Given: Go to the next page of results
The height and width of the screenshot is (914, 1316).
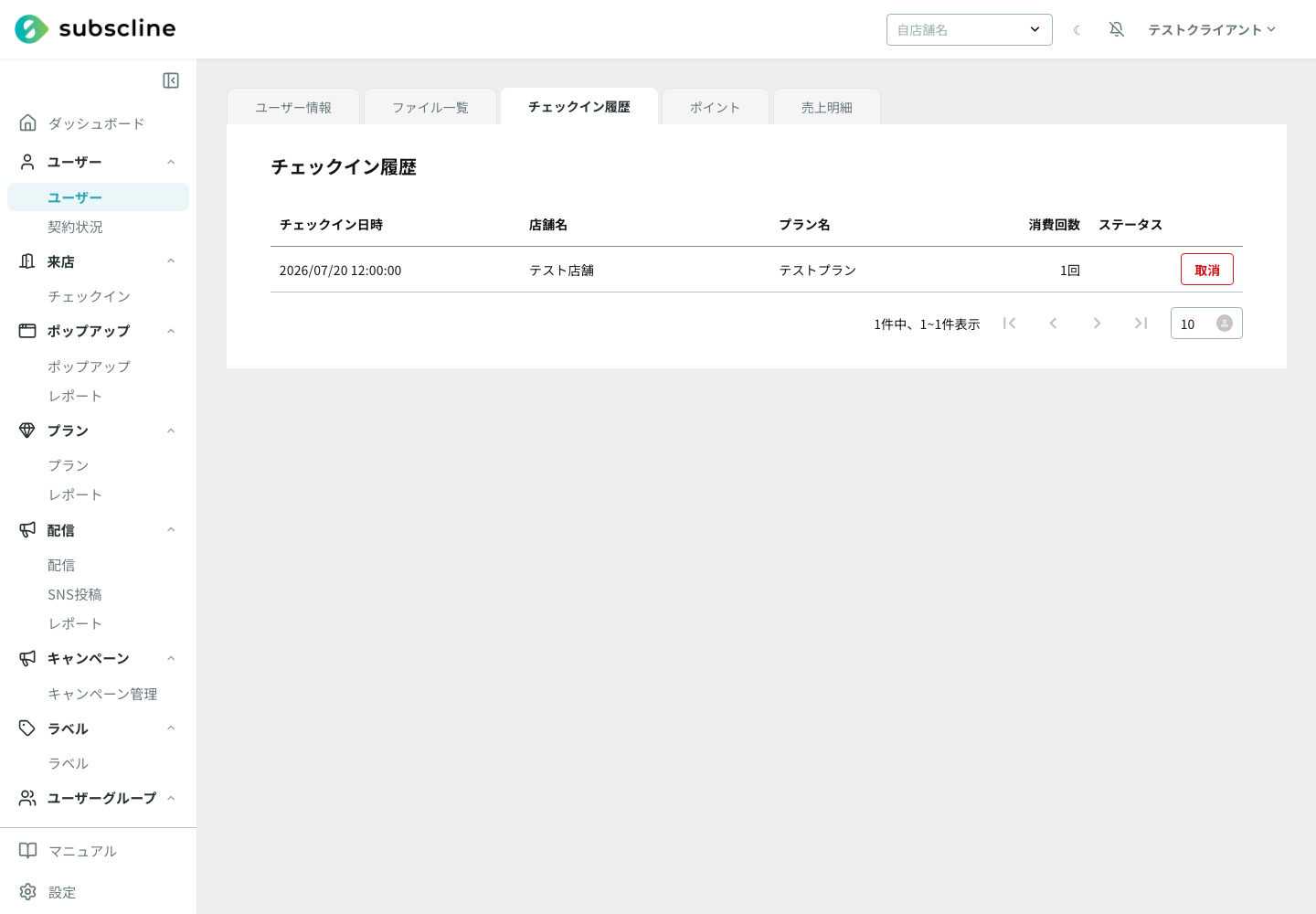Looking at the screenshot, I should pos(1097,323).
